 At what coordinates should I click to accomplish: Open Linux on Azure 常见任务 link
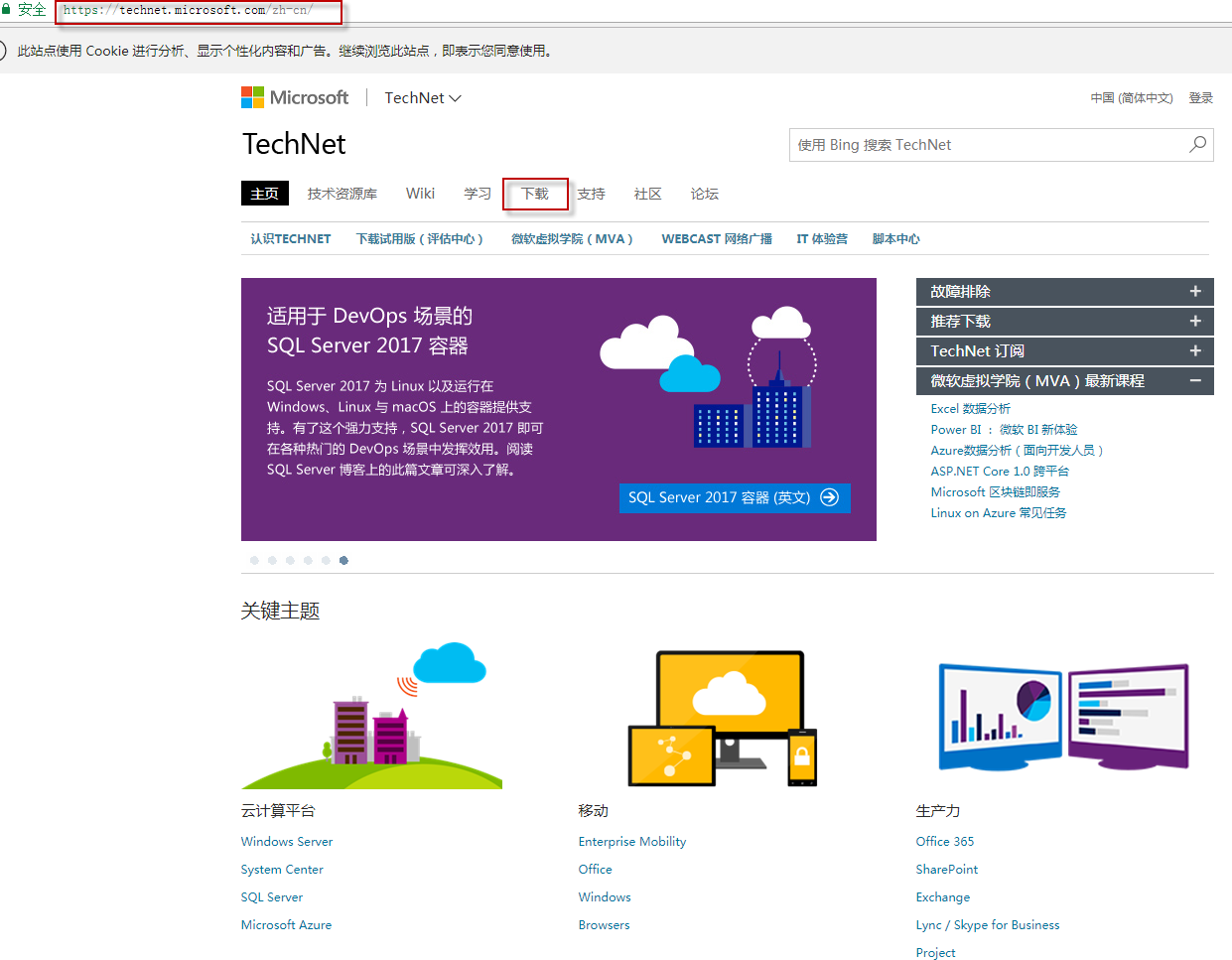pos(999,513)
